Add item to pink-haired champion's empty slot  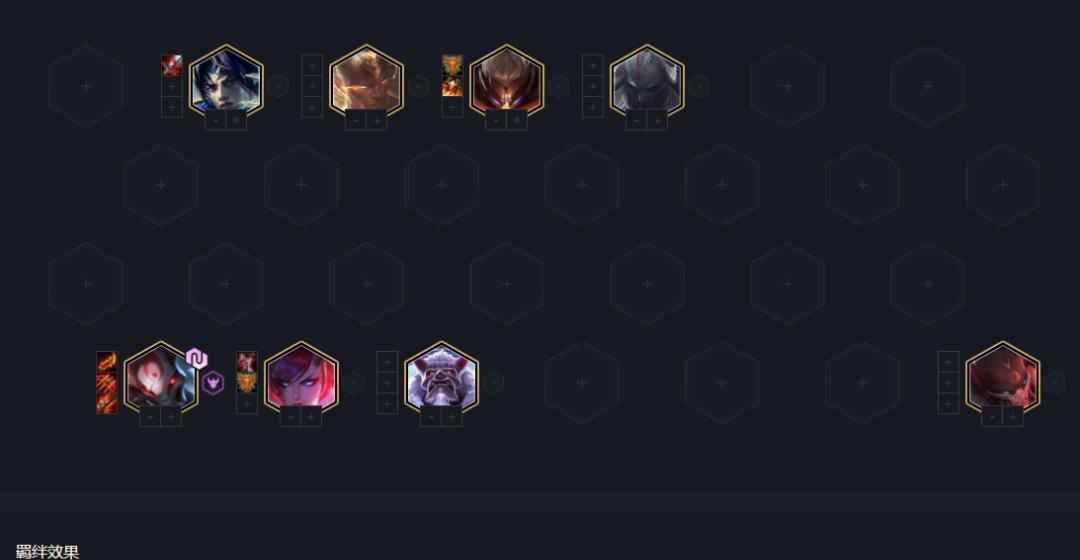click(x=247, y=404)
